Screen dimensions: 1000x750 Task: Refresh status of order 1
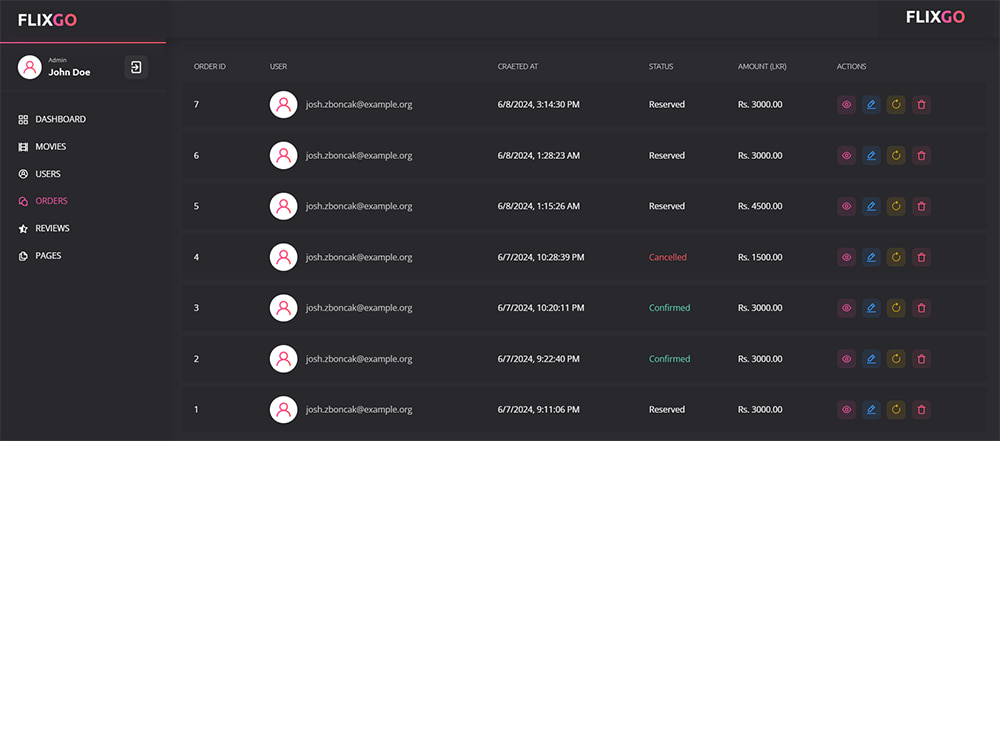pyautogui.click(x=896, y=409)
